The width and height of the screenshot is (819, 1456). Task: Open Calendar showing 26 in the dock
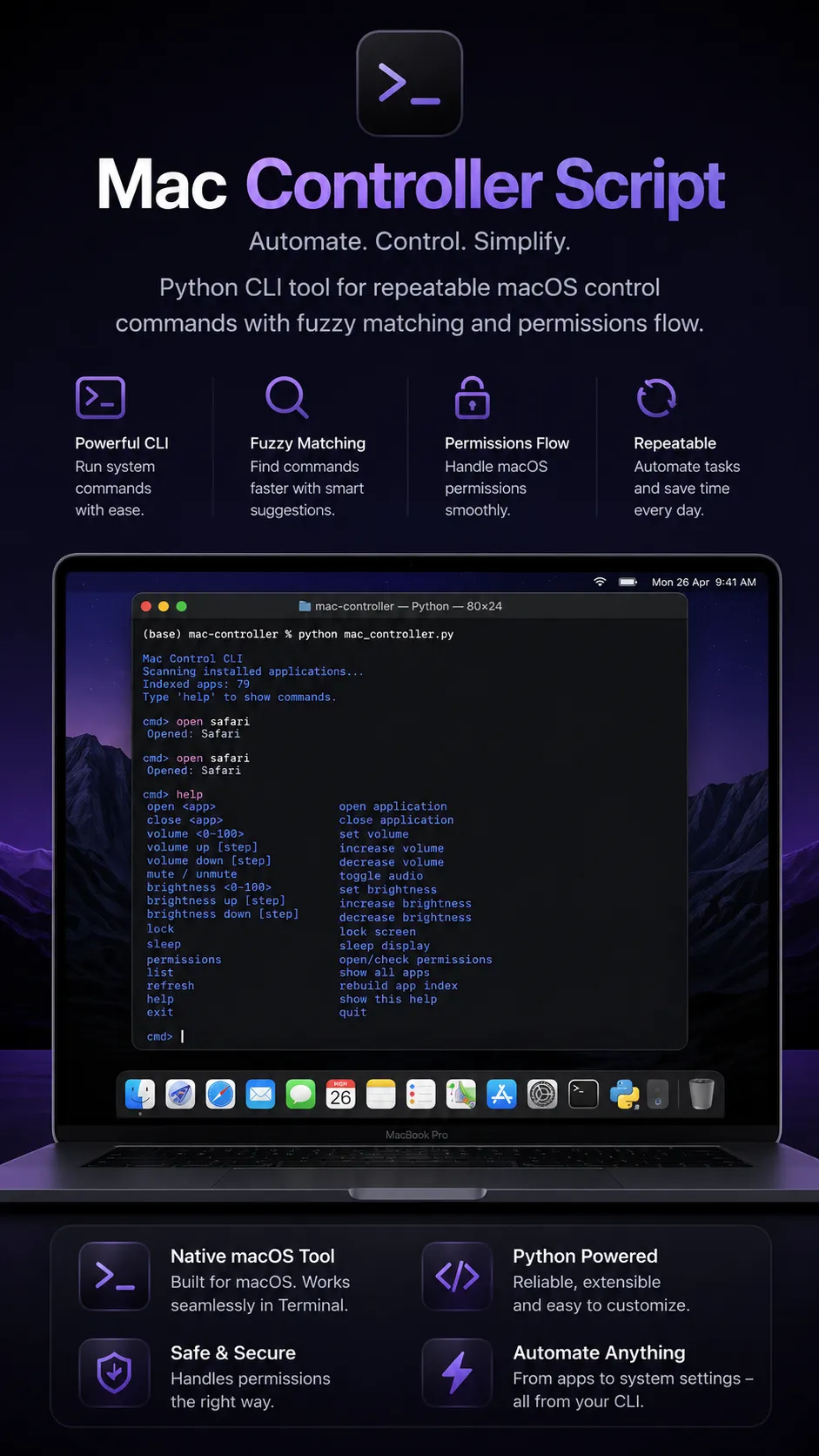(340, 1095)
